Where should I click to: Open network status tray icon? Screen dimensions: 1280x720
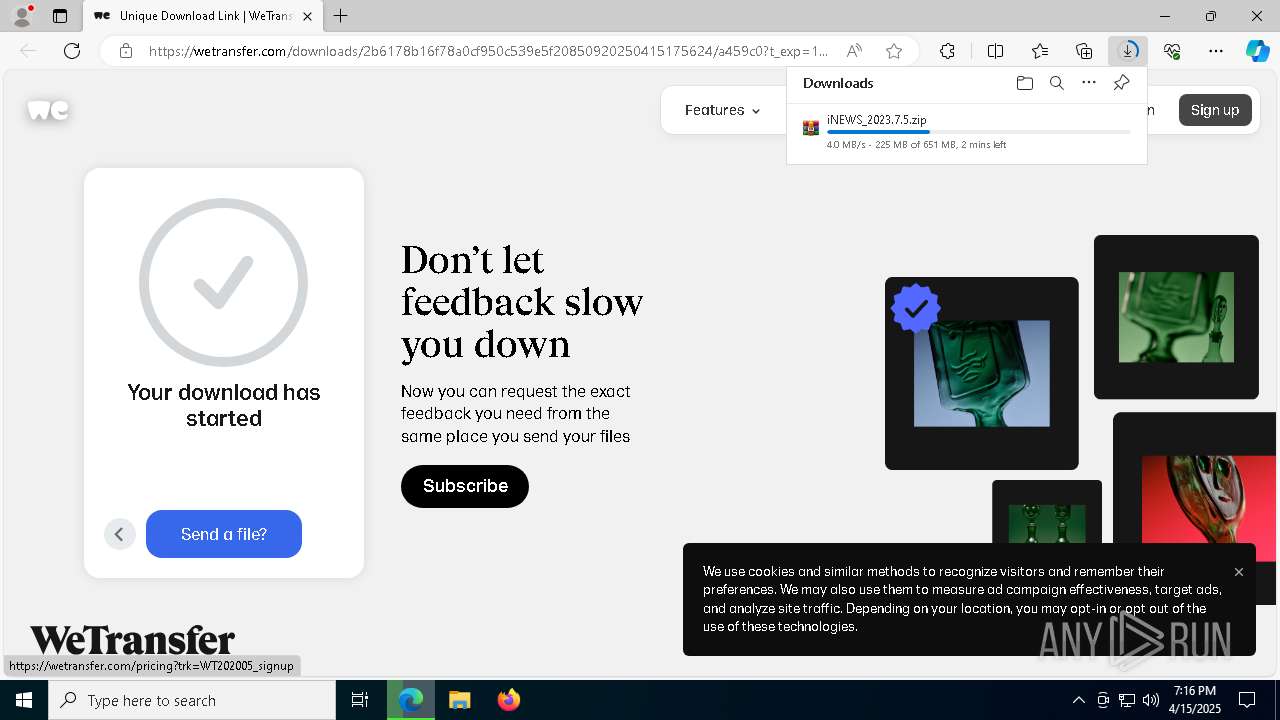point(1127,700)
